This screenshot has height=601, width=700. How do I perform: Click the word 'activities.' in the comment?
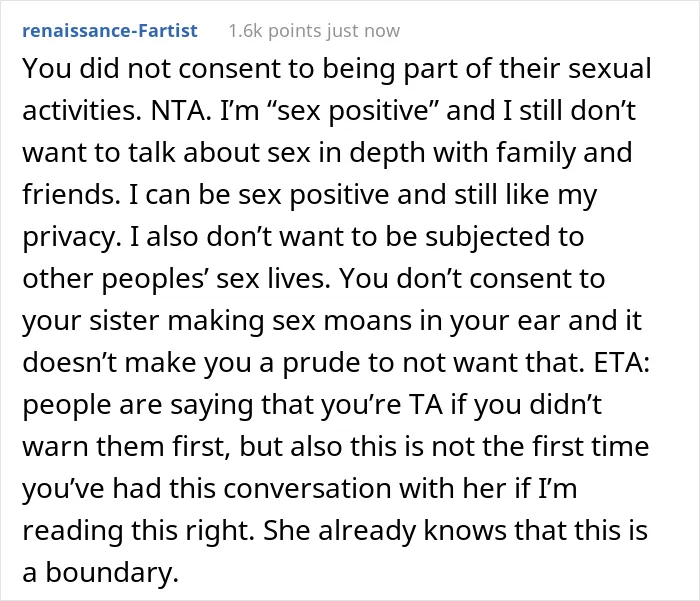(82, 110)
